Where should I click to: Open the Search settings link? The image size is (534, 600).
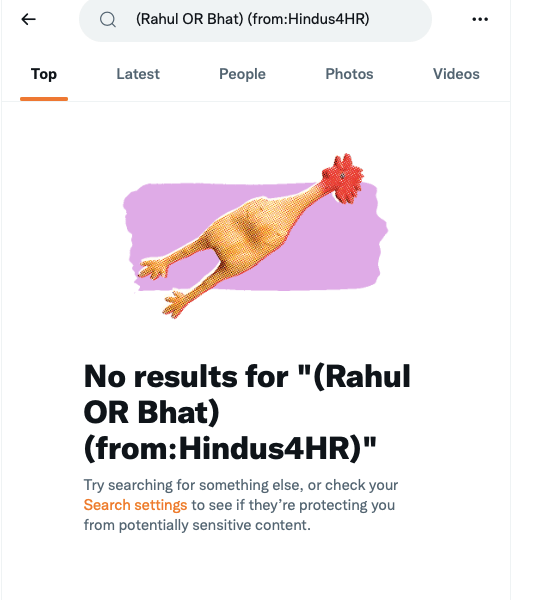pyautogui.click(x=135, y=505)
